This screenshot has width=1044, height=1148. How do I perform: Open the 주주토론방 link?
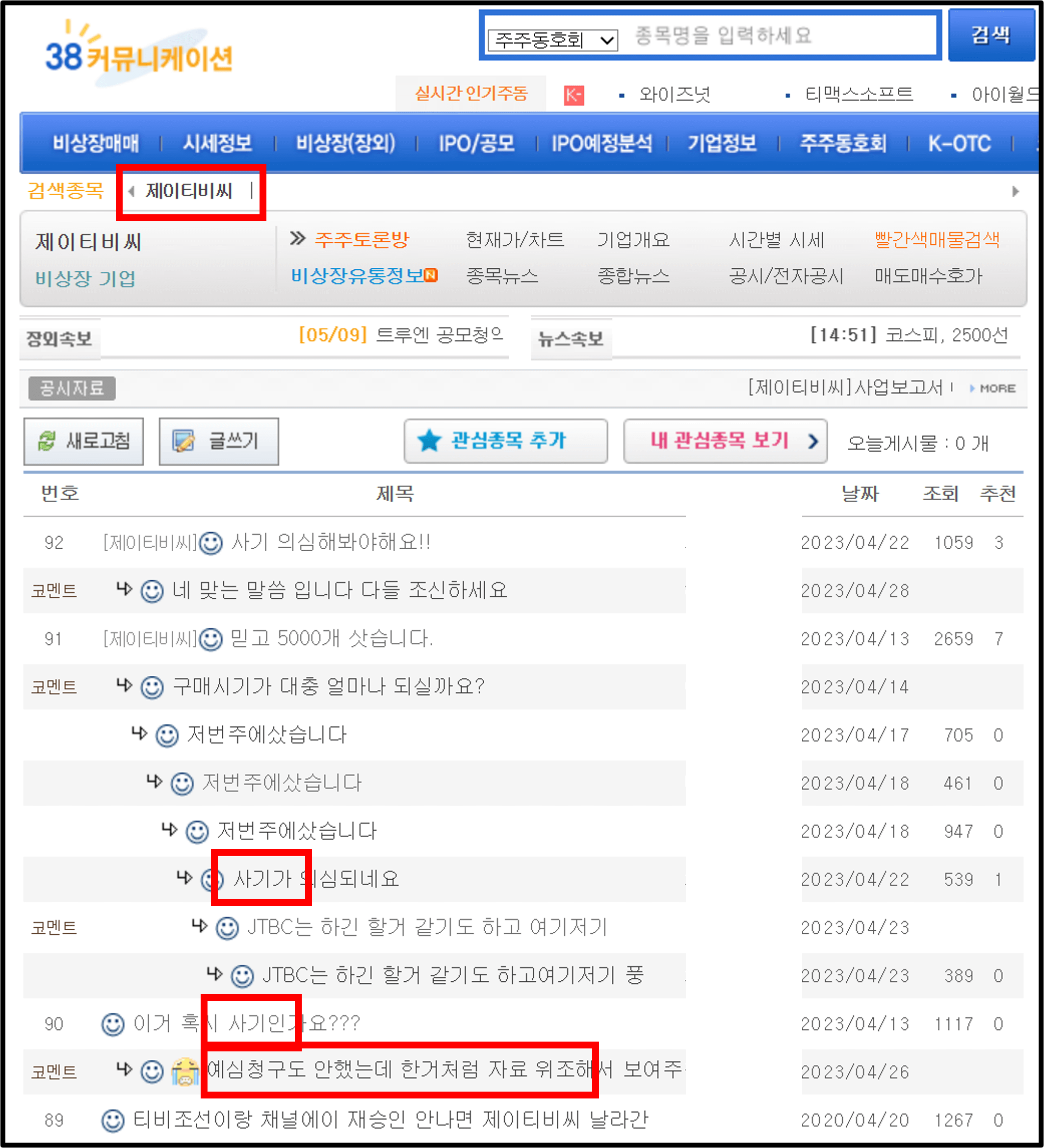tap(363, 240)
